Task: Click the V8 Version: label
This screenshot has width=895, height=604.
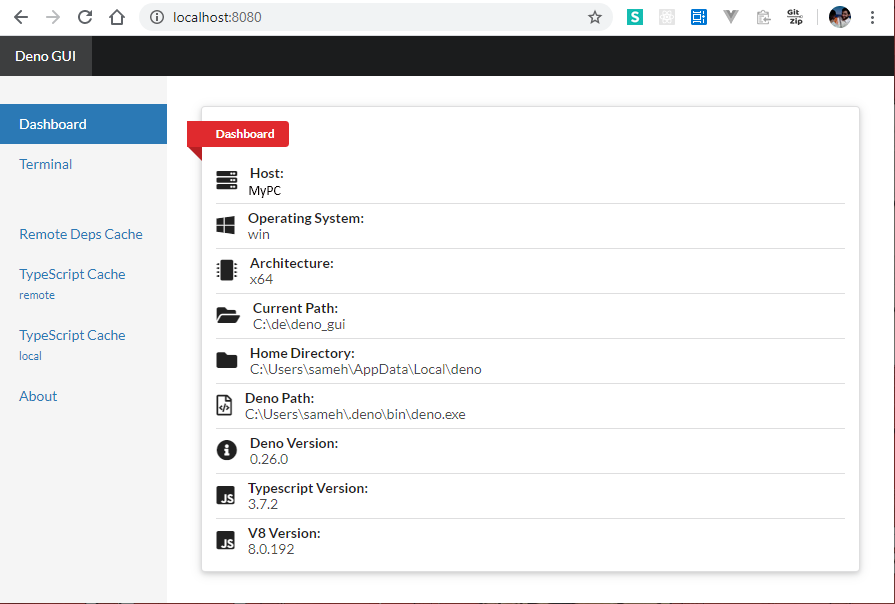Action: point(284,533)
